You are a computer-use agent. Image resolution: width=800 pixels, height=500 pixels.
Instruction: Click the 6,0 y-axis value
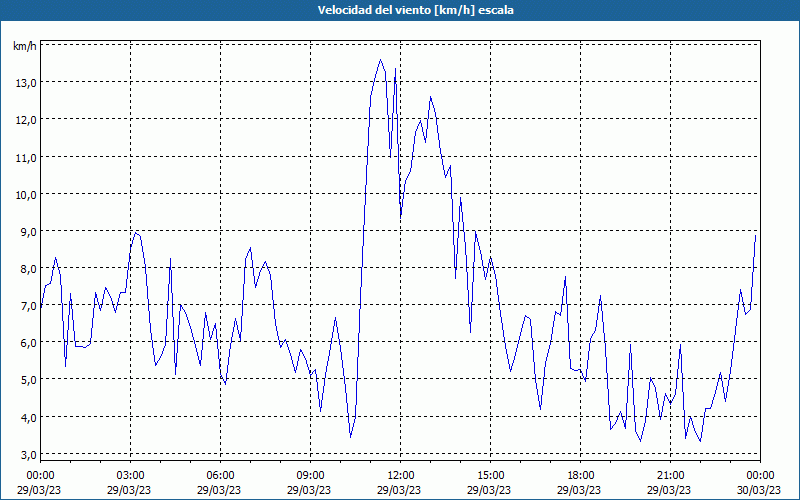coord(28,343)
